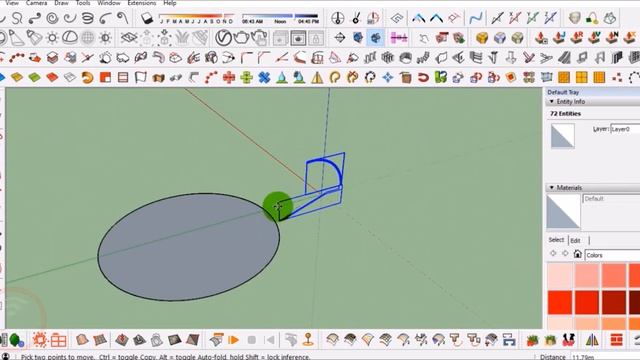Pick the dark red-brown color swatch

click(613, 302)
